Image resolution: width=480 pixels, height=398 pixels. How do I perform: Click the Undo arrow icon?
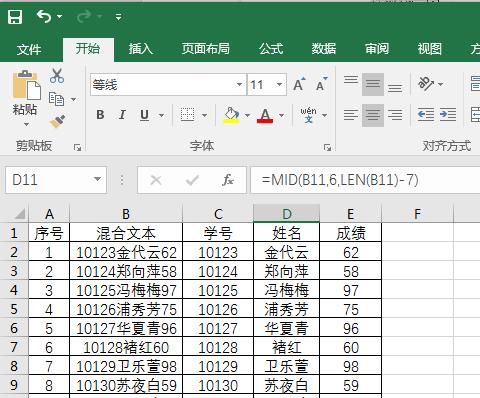pyautogui.click(x=44, y=16)
